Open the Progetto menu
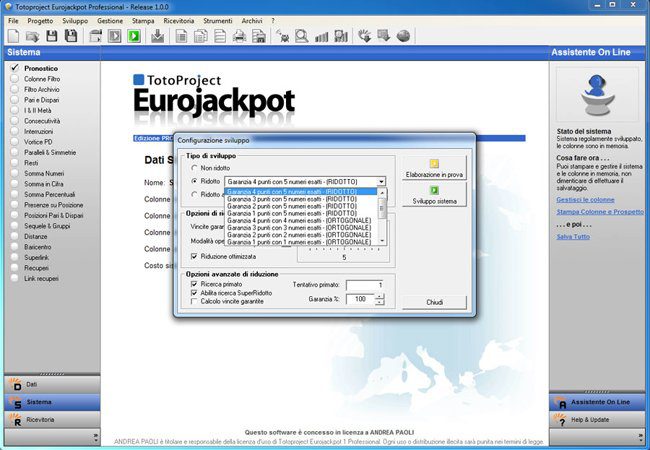This screenshot has width=650, height=450. point(40,21)
